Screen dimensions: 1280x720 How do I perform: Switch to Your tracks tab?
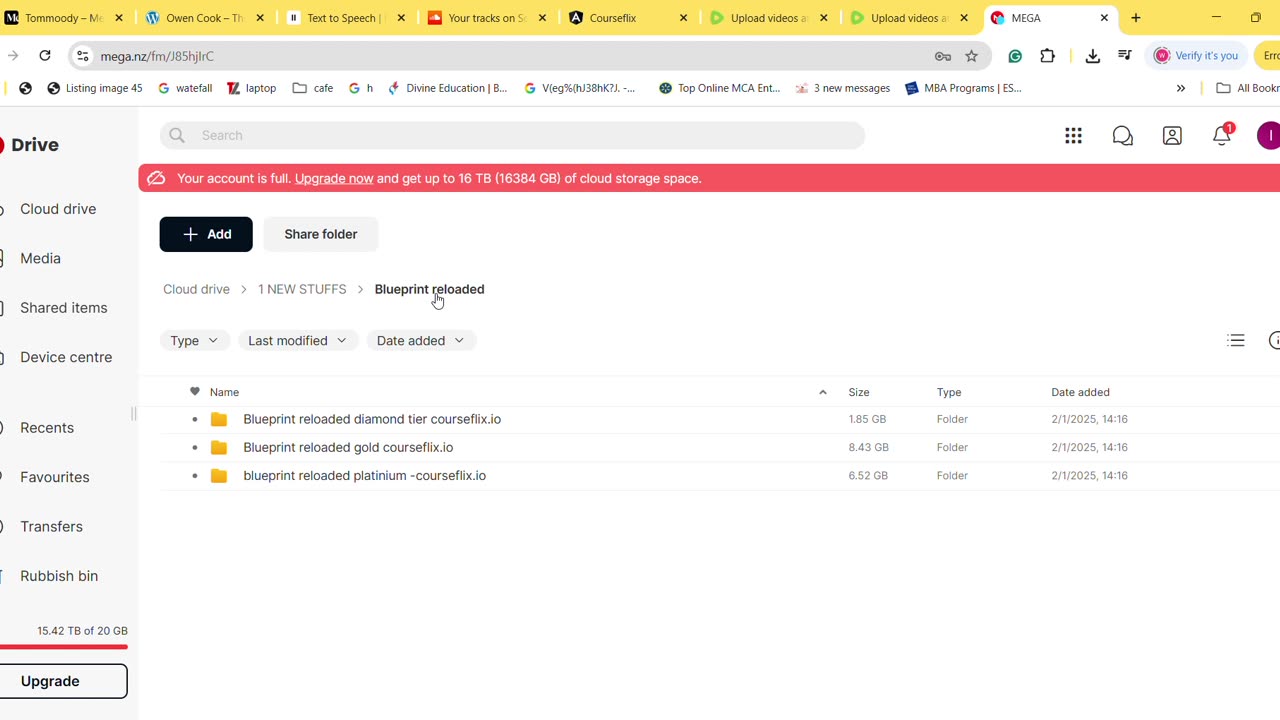[486, 18]
